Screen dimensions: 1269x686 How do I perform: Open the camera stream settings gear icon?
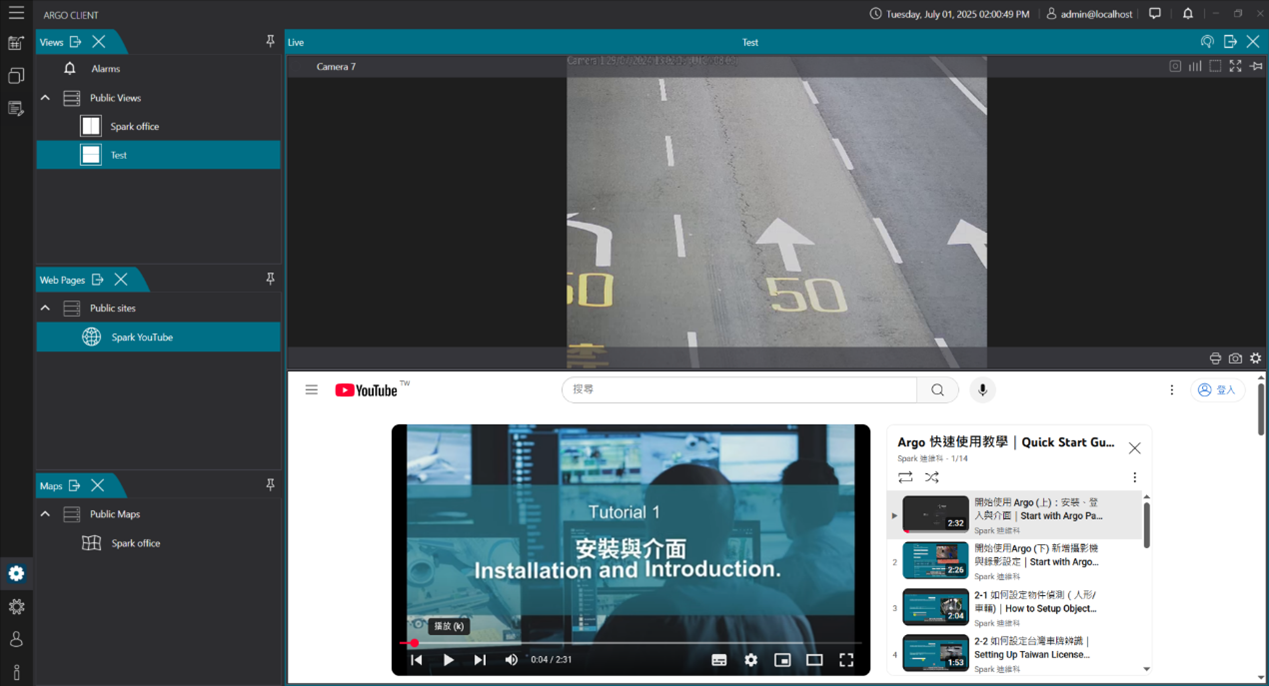(x=1256, y=358)
